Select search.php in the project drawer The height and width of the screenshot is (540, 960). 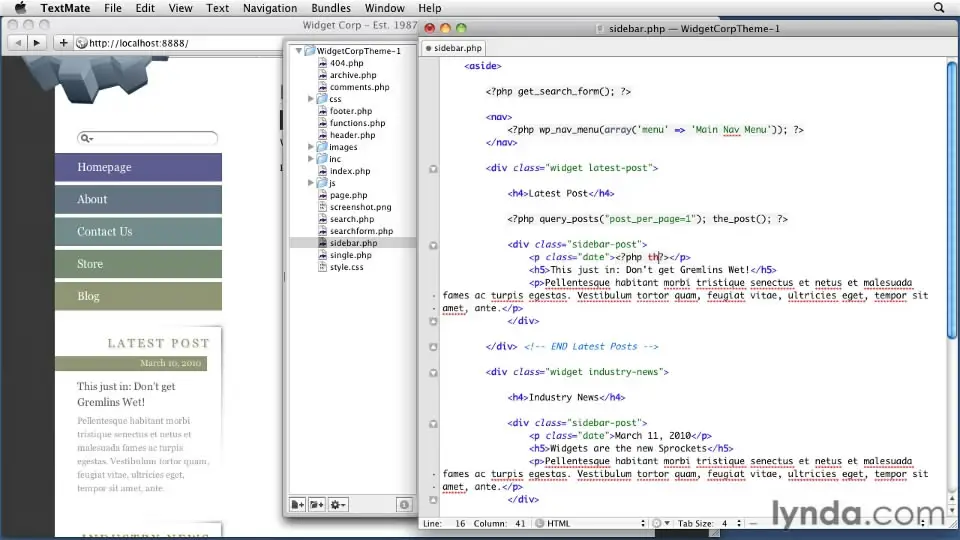(351, 219)
